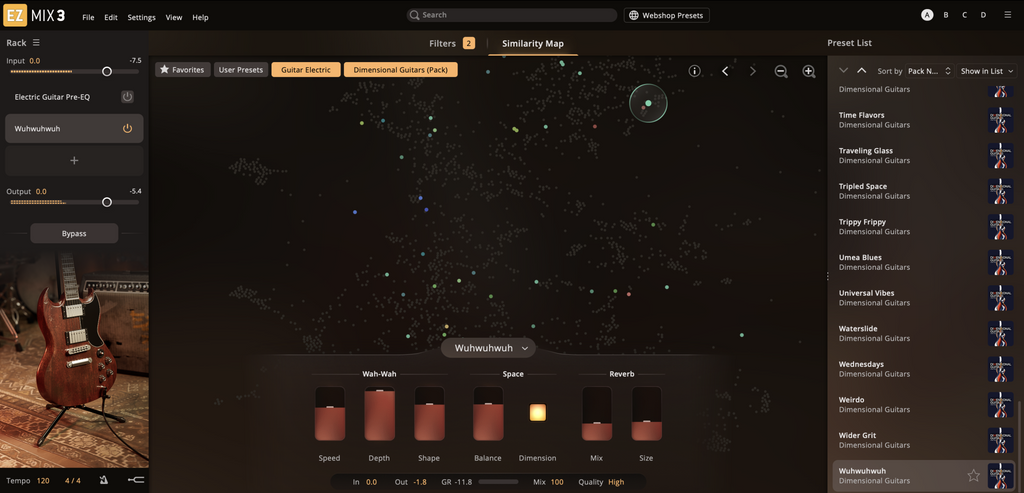Toggle power for Wuhwuhwuh effect
The width and height of the screenshot is (1024, 493).
[127, 129]
